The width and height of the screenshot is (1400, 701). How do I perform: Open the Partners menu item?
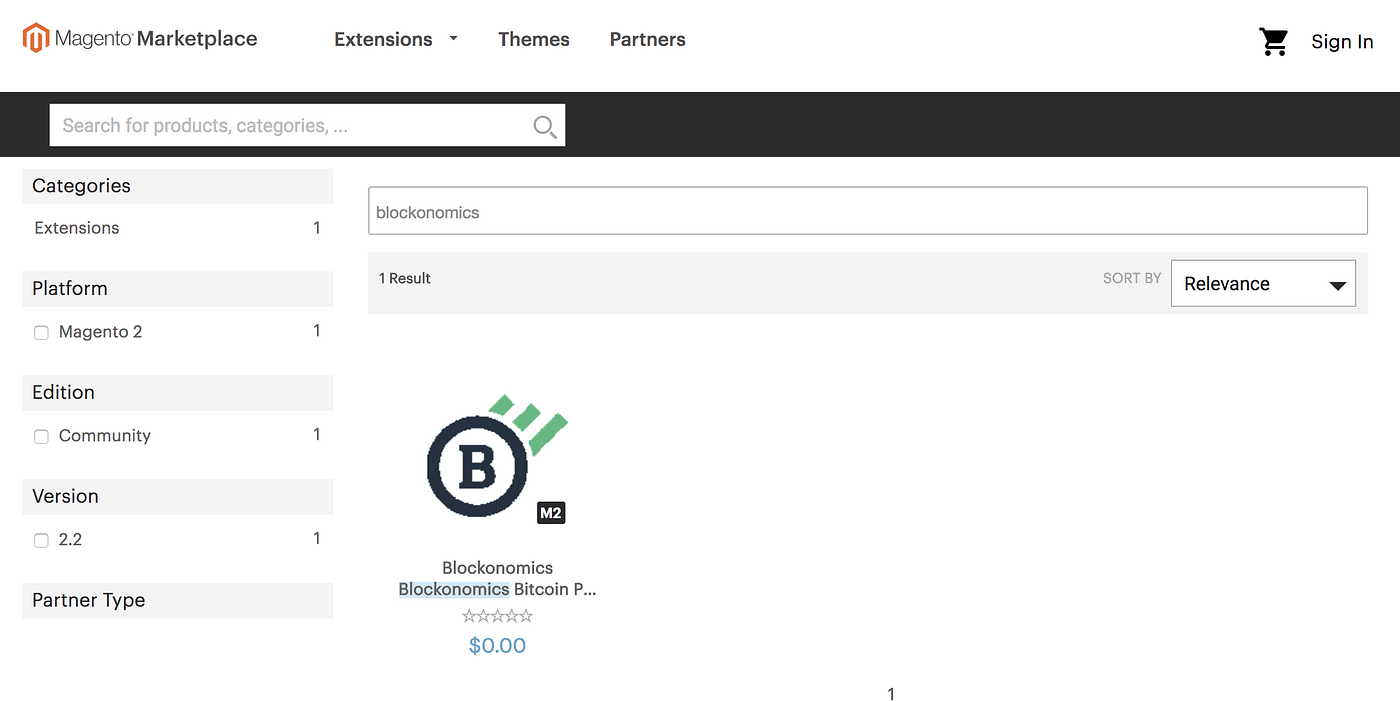coord(648,39)
